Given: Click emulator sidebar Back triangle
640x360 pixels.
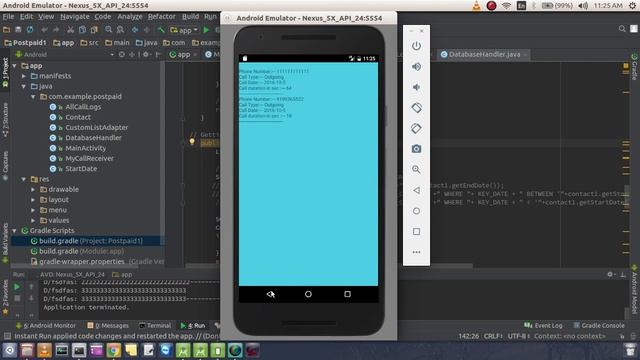Looking at the screenshot, I should pos(416,190).
